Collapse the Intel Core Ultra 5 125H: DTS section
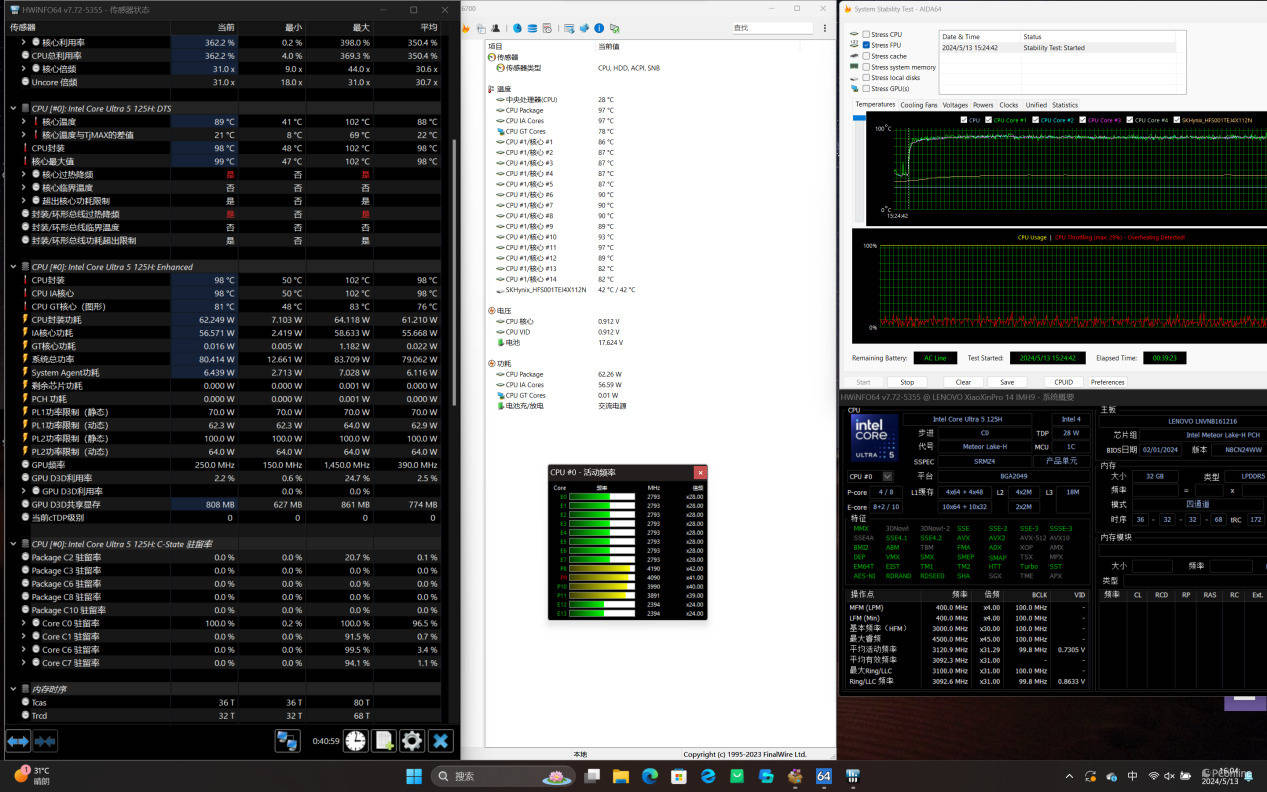This screenshot has width=1267, height=792. tap(13, 108)
